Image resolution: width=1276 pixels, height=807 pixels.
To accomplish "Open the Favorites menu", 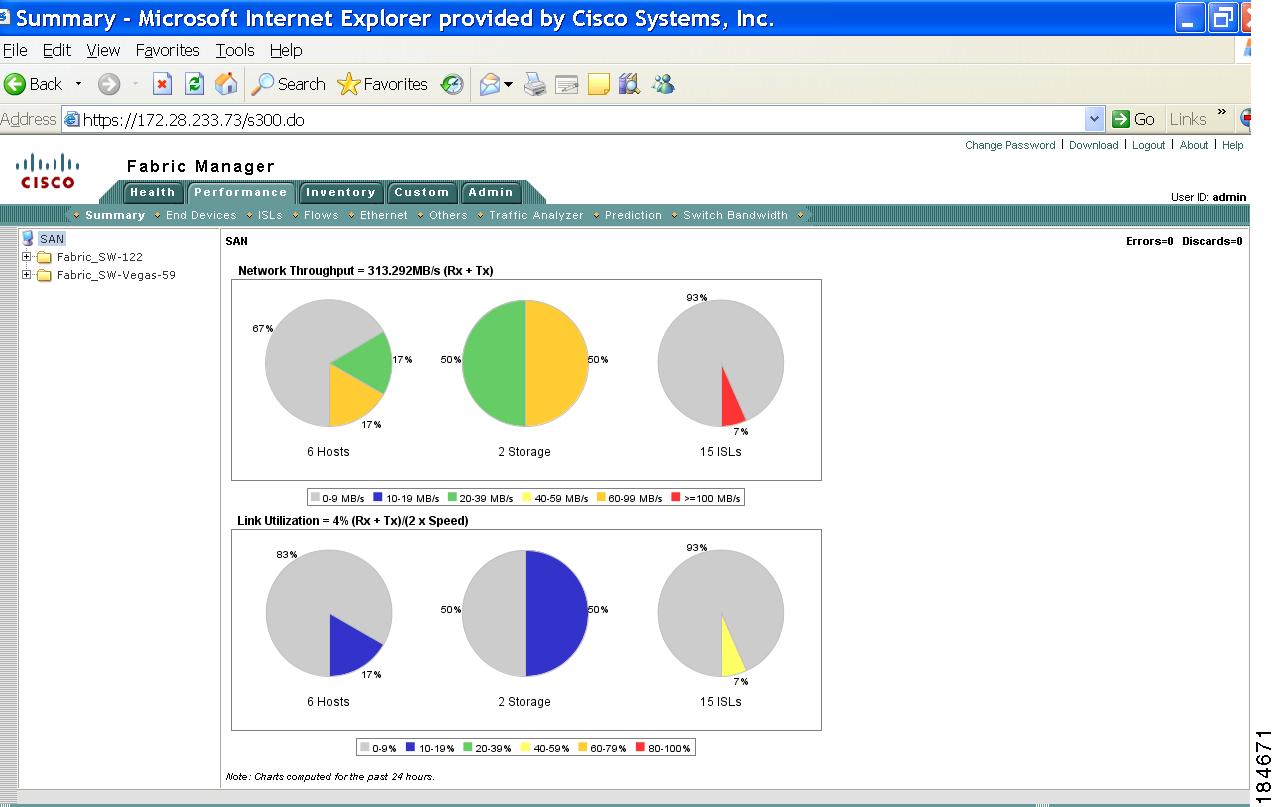I will click(x=167, y=50).
